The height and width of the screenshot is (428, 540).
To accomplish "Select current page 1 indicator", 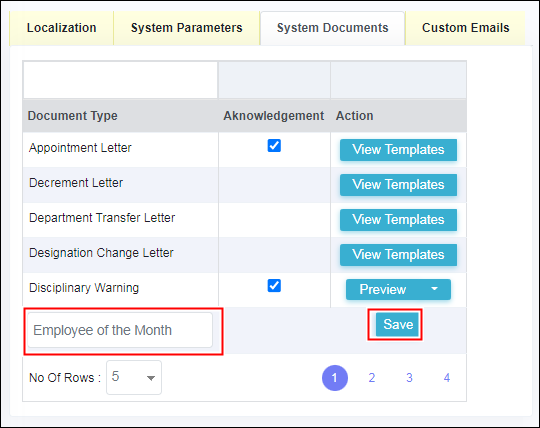I will click(335, 378).
